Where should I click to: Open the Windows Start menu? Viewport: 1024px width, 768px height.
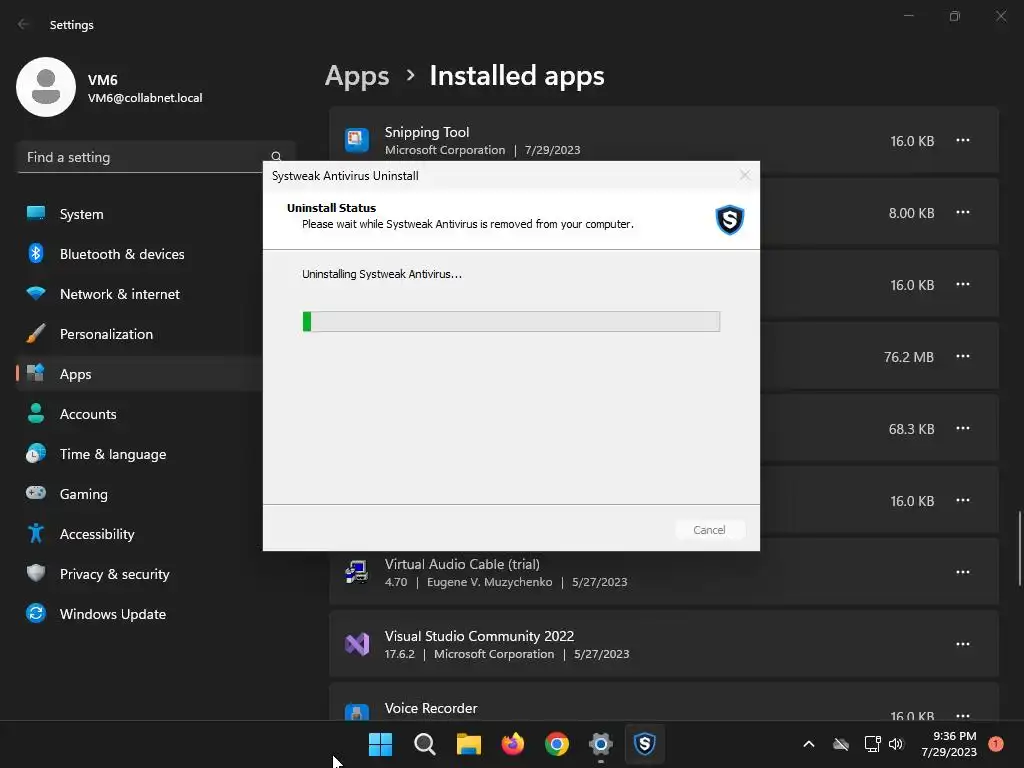pyautogui.click(x=380, y=744)
